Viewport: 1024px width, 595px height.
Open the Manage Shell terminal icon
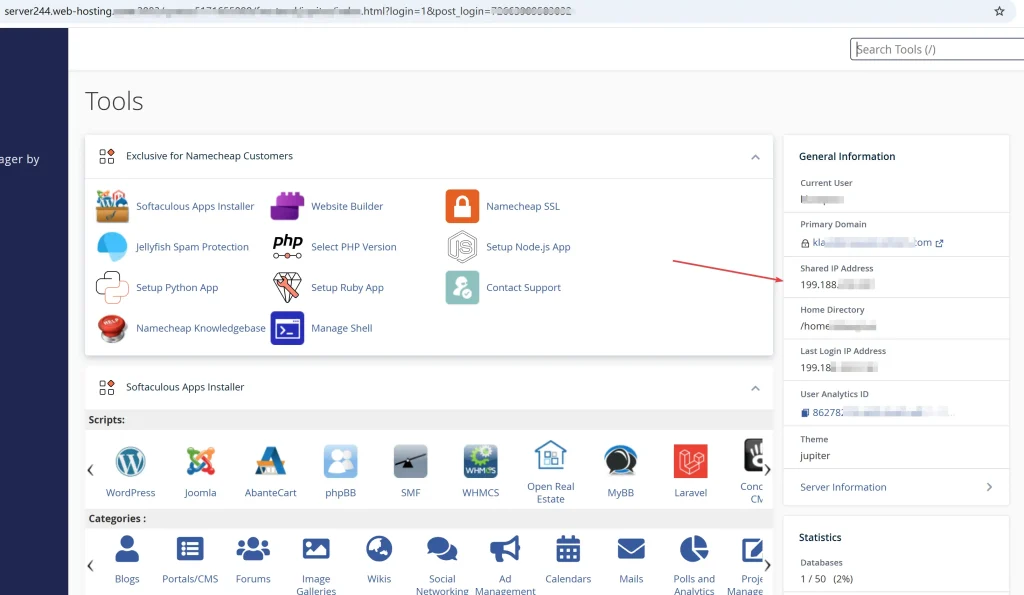[287, 328]
